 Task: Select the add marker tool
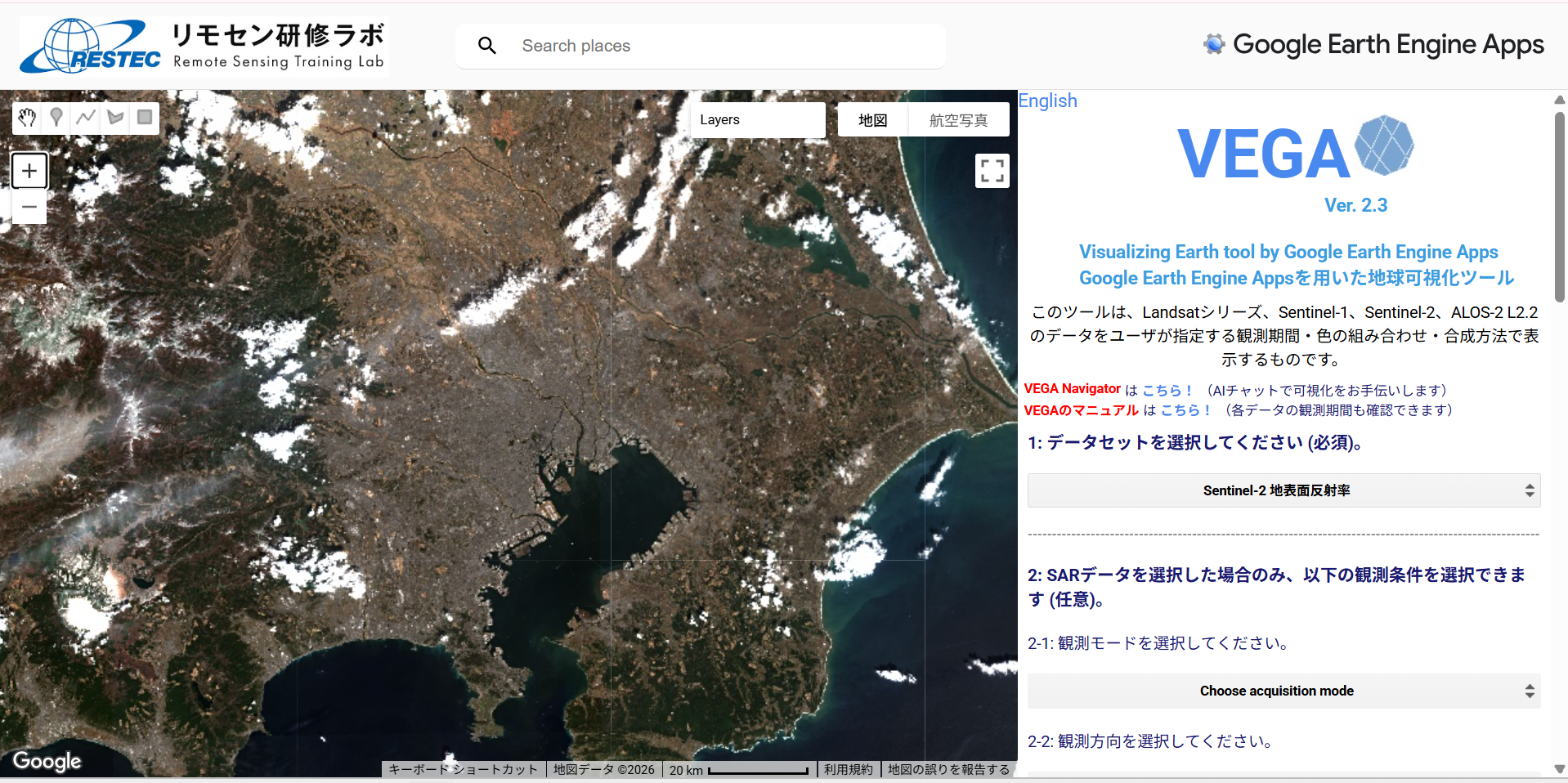click(56, 118)
